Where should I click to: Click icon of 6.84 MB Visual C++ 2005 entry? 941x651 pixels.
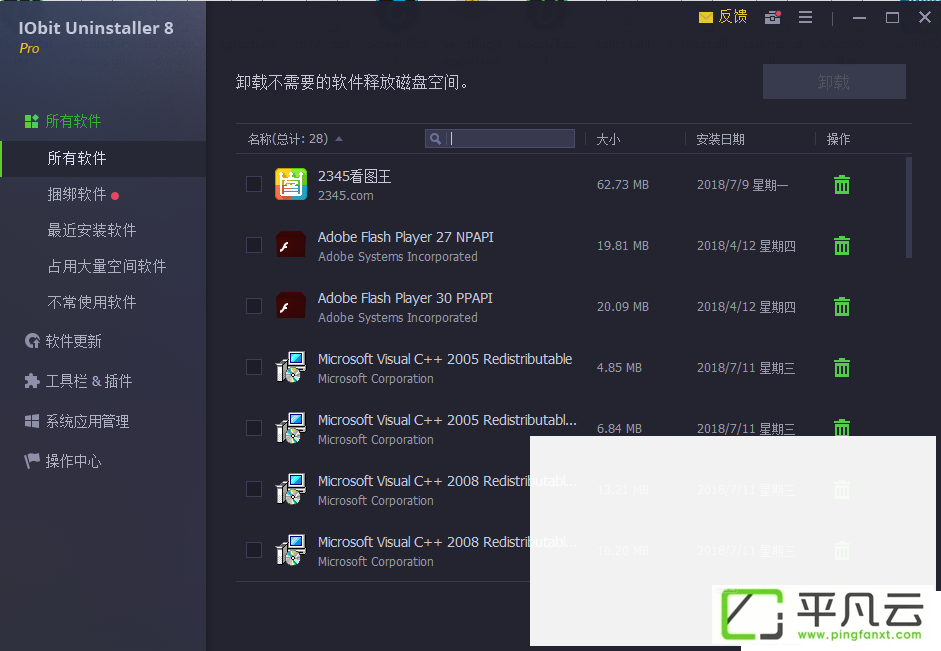click(x=291, y=428)
